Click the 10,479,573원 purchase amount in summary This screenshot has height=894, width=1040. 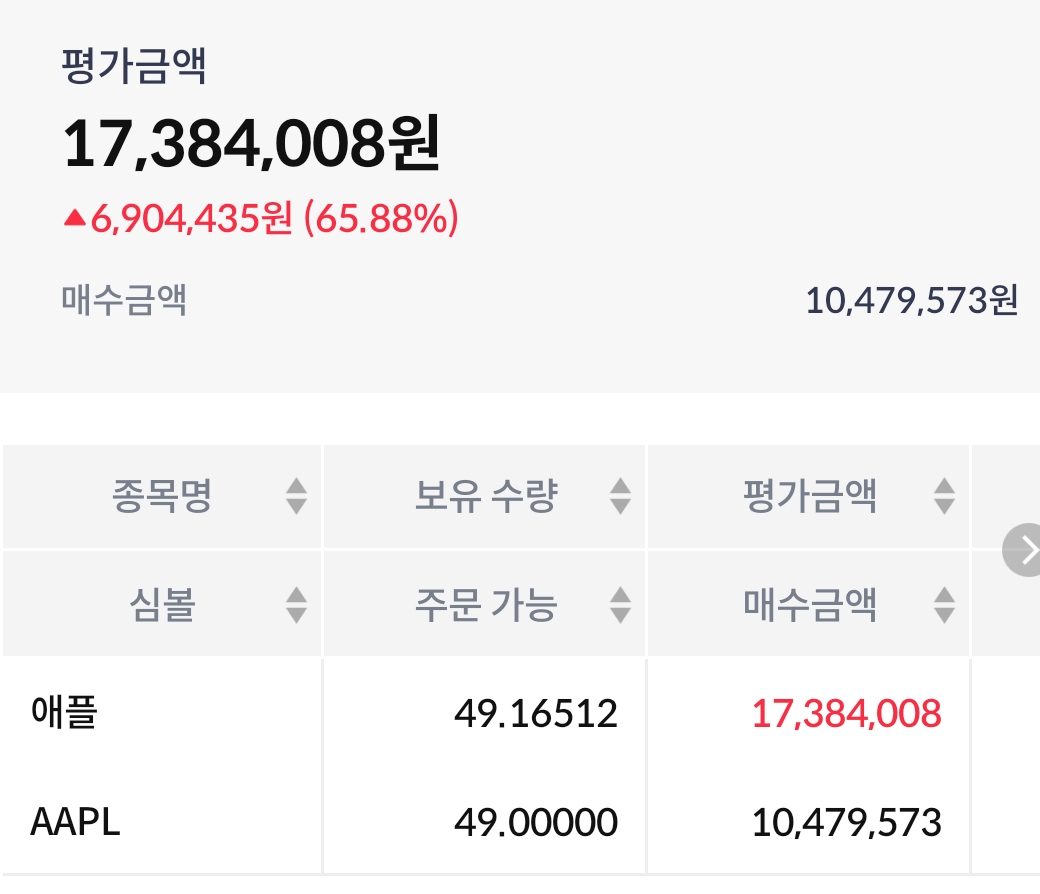(x=911, y=300)
